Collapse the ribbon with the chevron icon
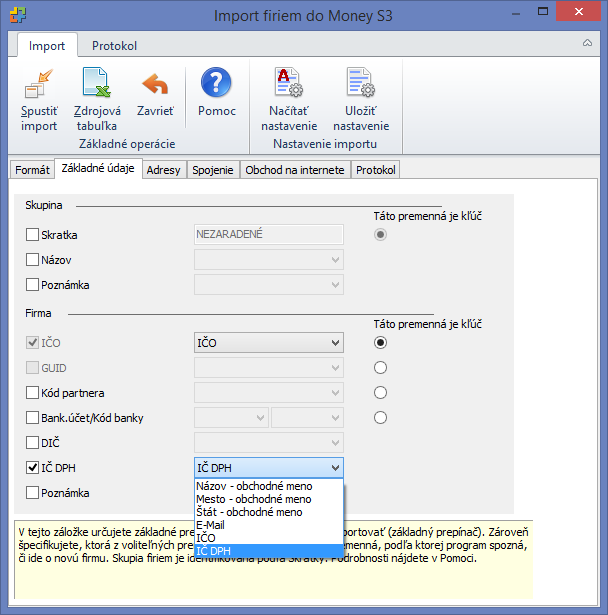Viewport: 608px width, 615px height. 587,43
